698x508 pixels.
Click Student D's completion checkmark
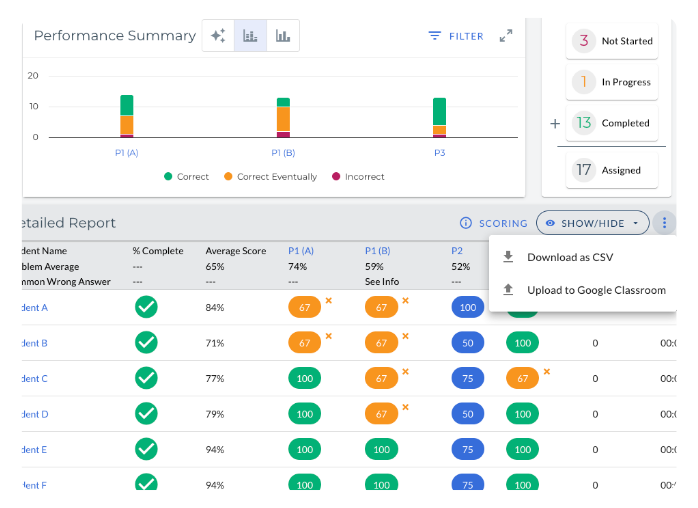click(x=146, y=414)
